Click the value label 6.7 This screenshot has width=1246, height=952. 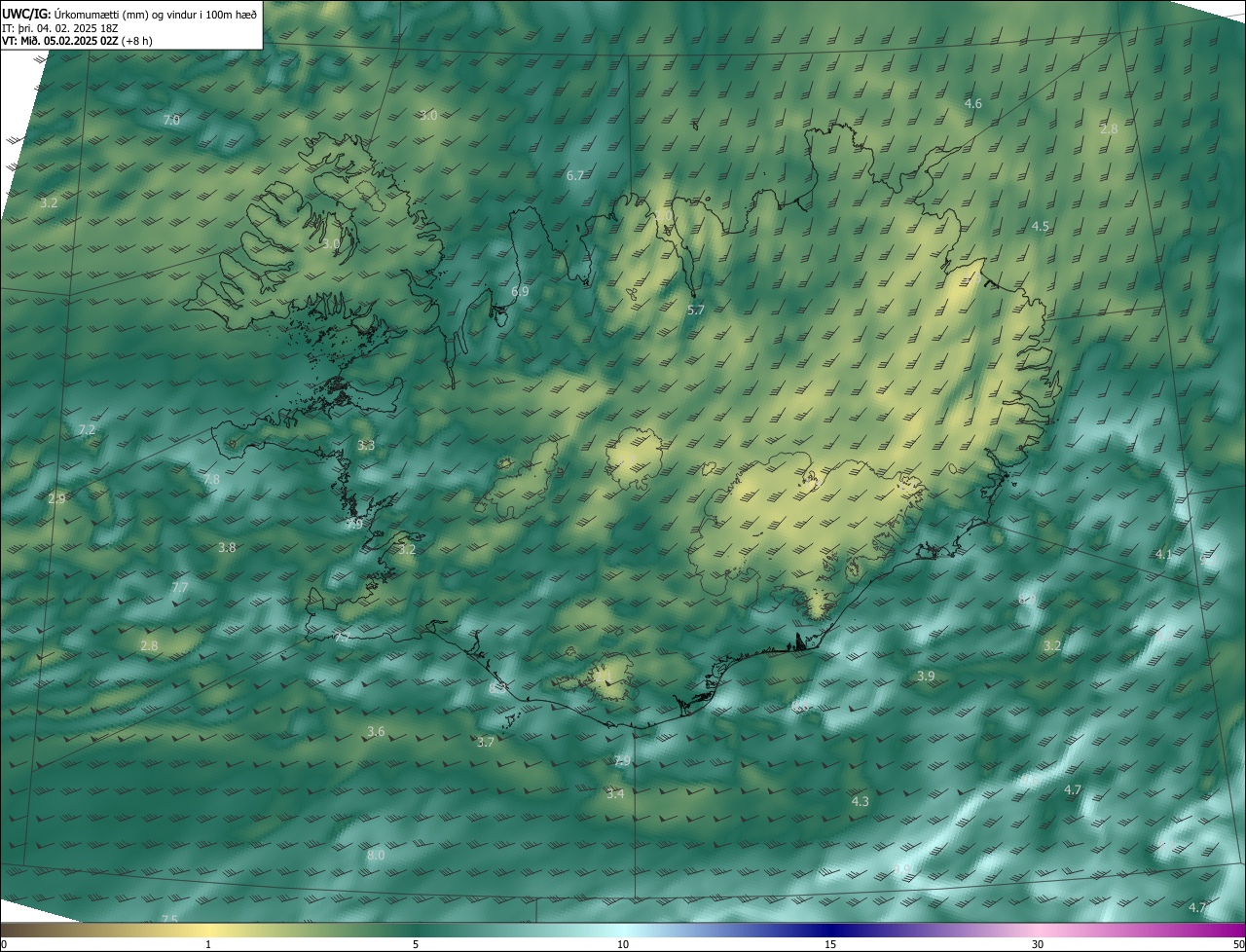click(575, 175)
